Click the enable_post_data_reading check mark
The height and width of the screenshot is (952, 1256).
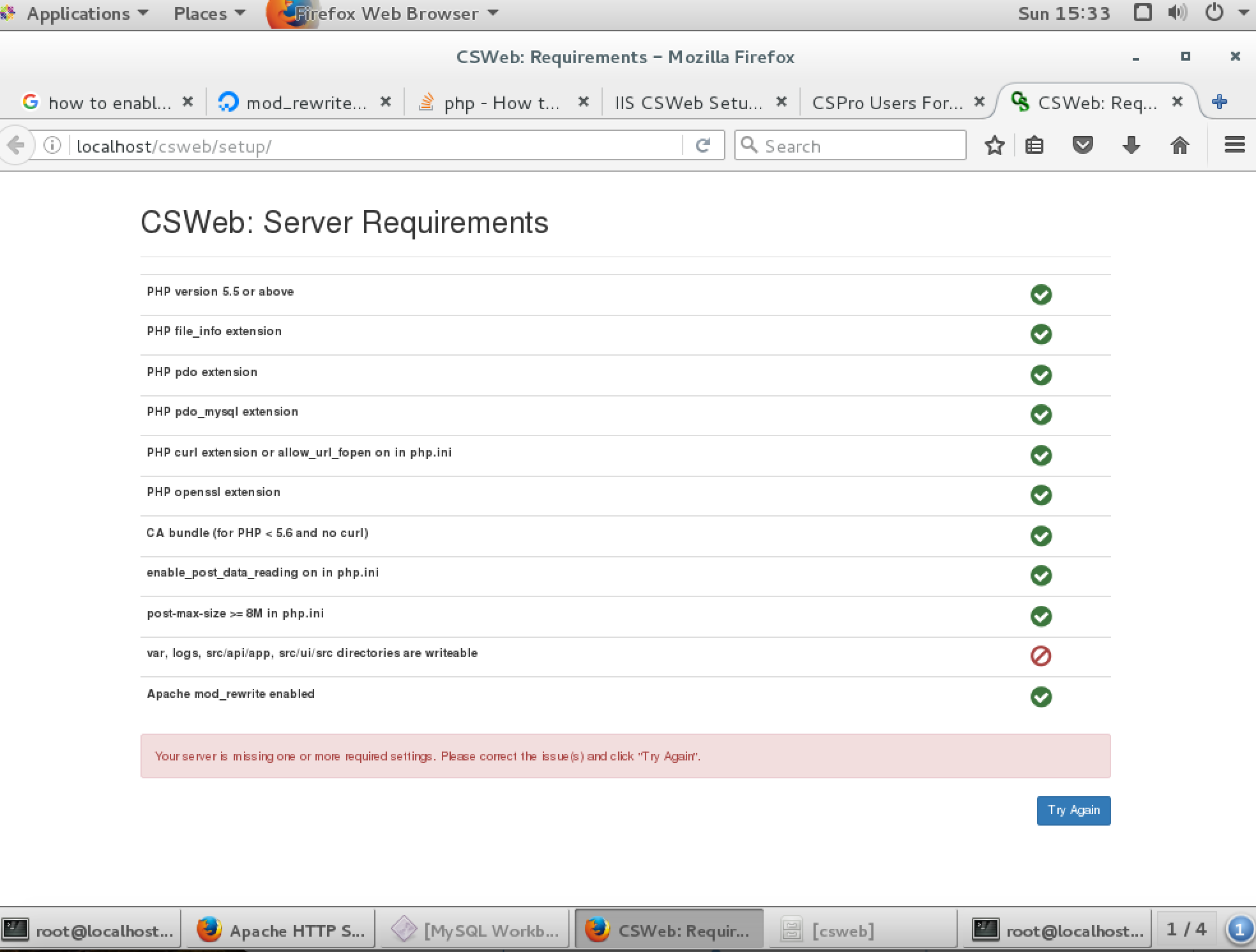(x=1041, y=575)
